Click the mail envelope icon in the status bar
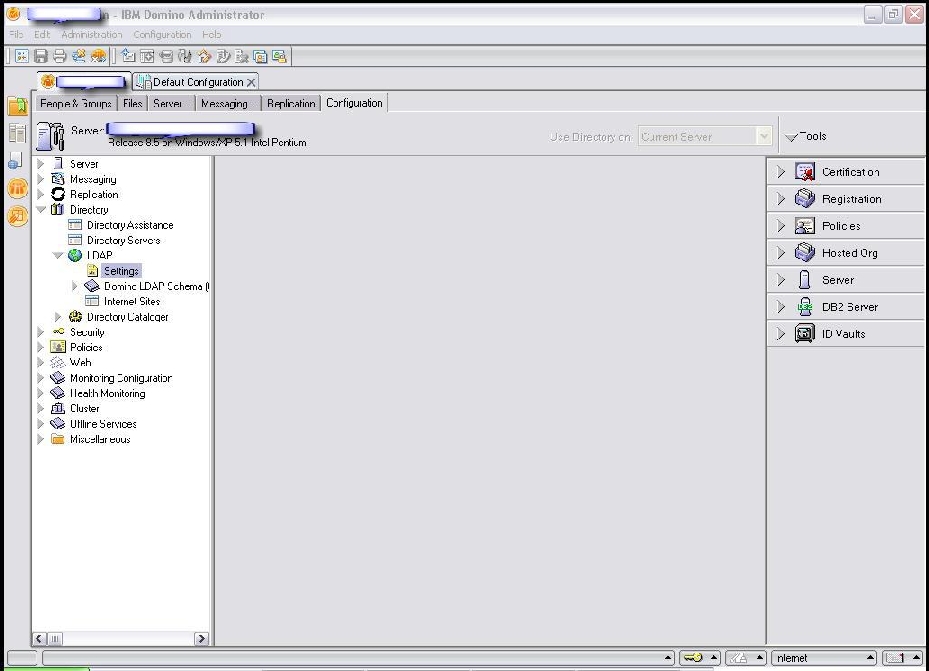929x671 pixels. 896,657
